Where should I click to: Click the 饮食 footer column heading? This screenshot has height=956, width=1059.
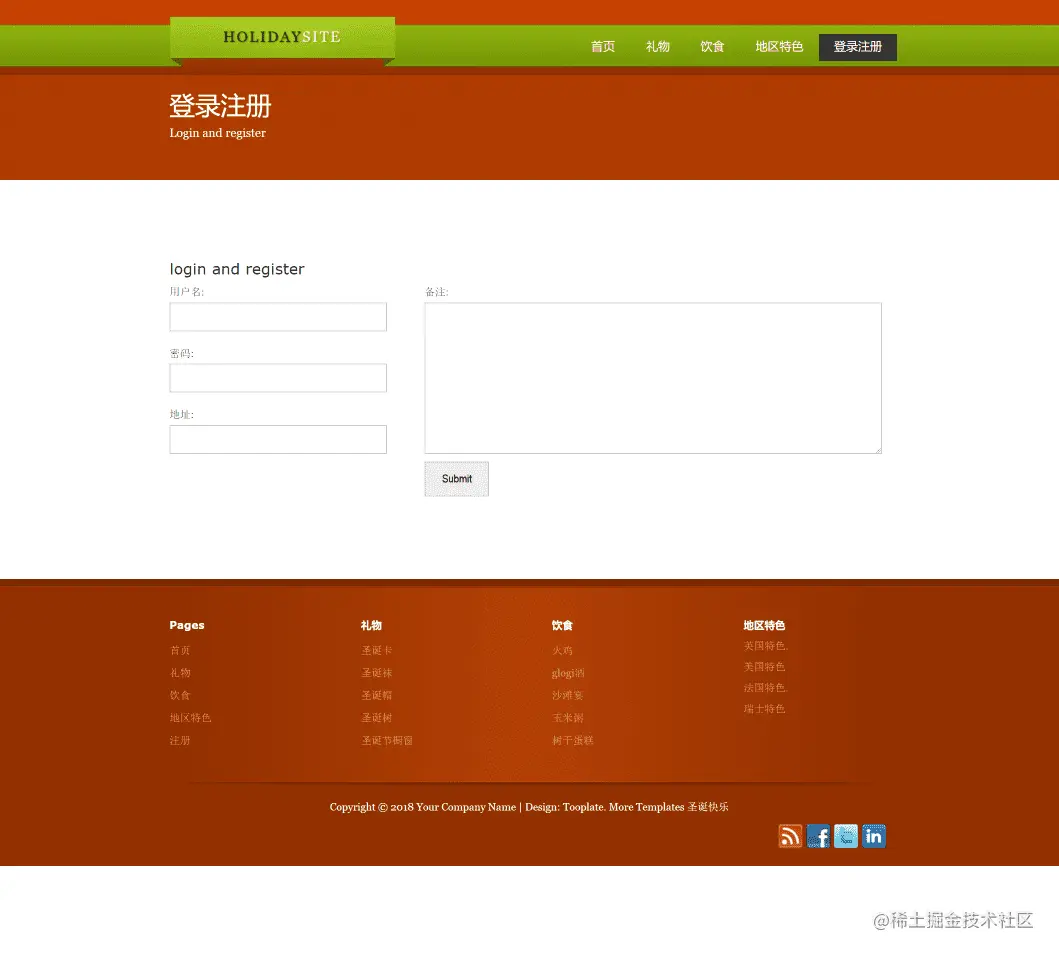pyautogui.click(x=562, y=626)
